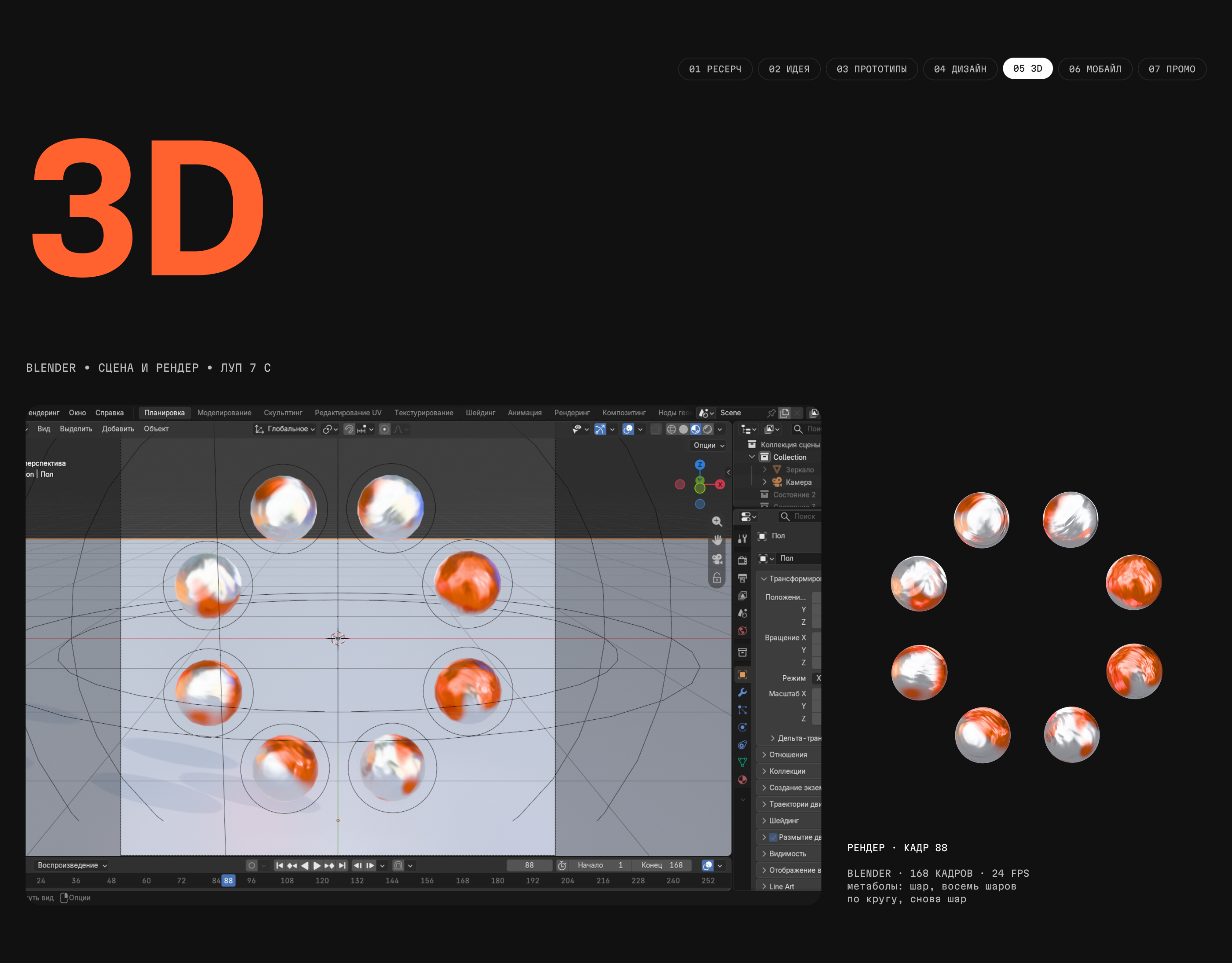The height and width of the screenshot is (963, 1232).
Task: Open the Particles properties tab
Action: [742, 710]
